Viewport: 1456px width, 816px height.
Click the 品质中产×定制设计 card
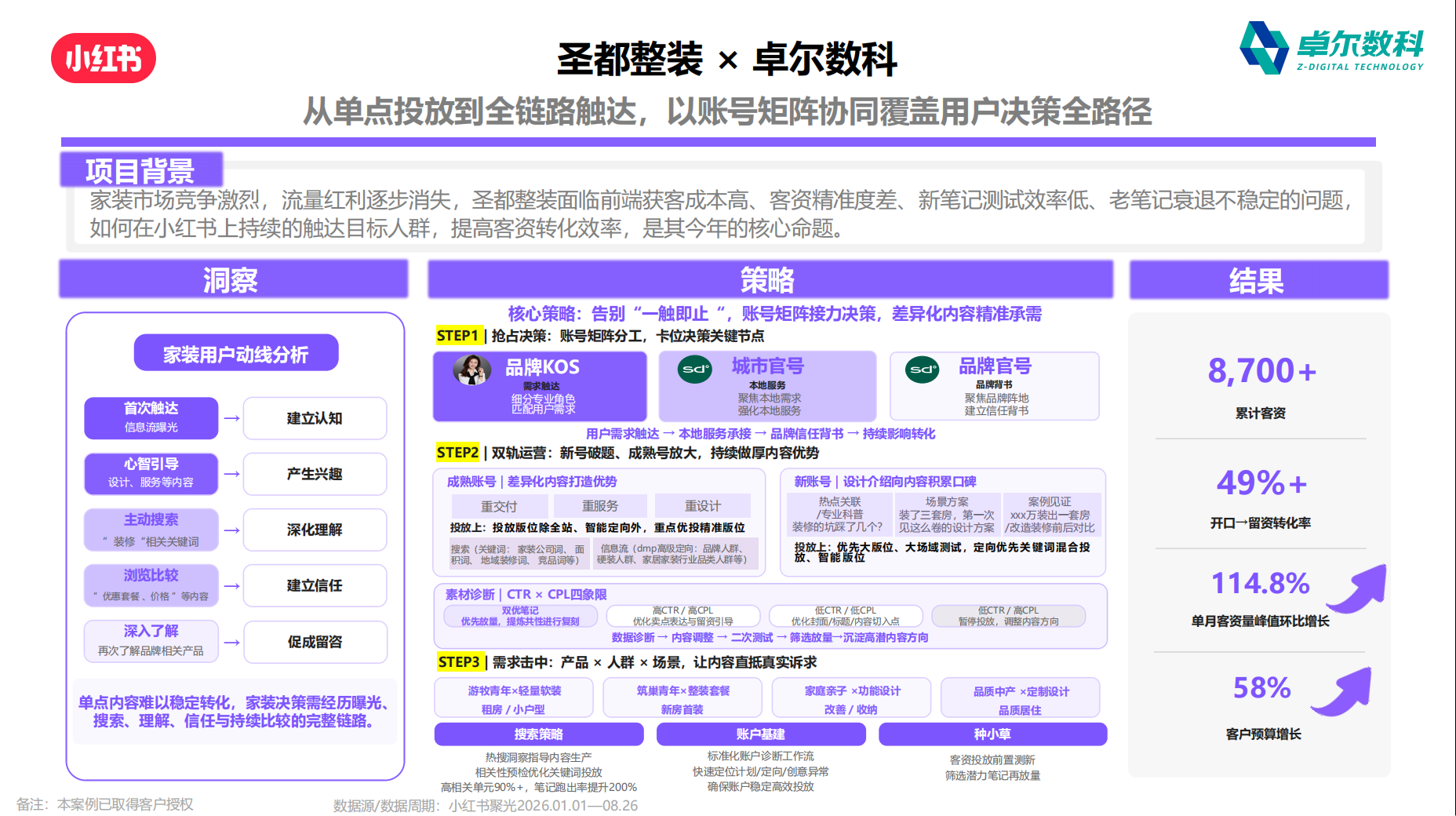tap(1020, 698)
